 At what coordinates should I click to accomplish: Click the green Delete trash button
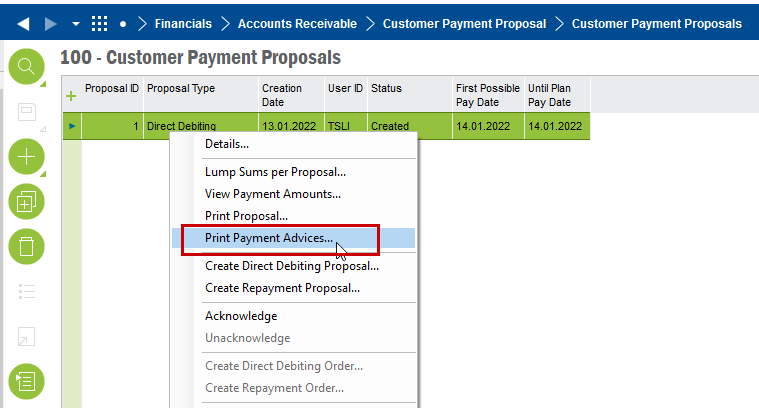(x=26, y=247)
